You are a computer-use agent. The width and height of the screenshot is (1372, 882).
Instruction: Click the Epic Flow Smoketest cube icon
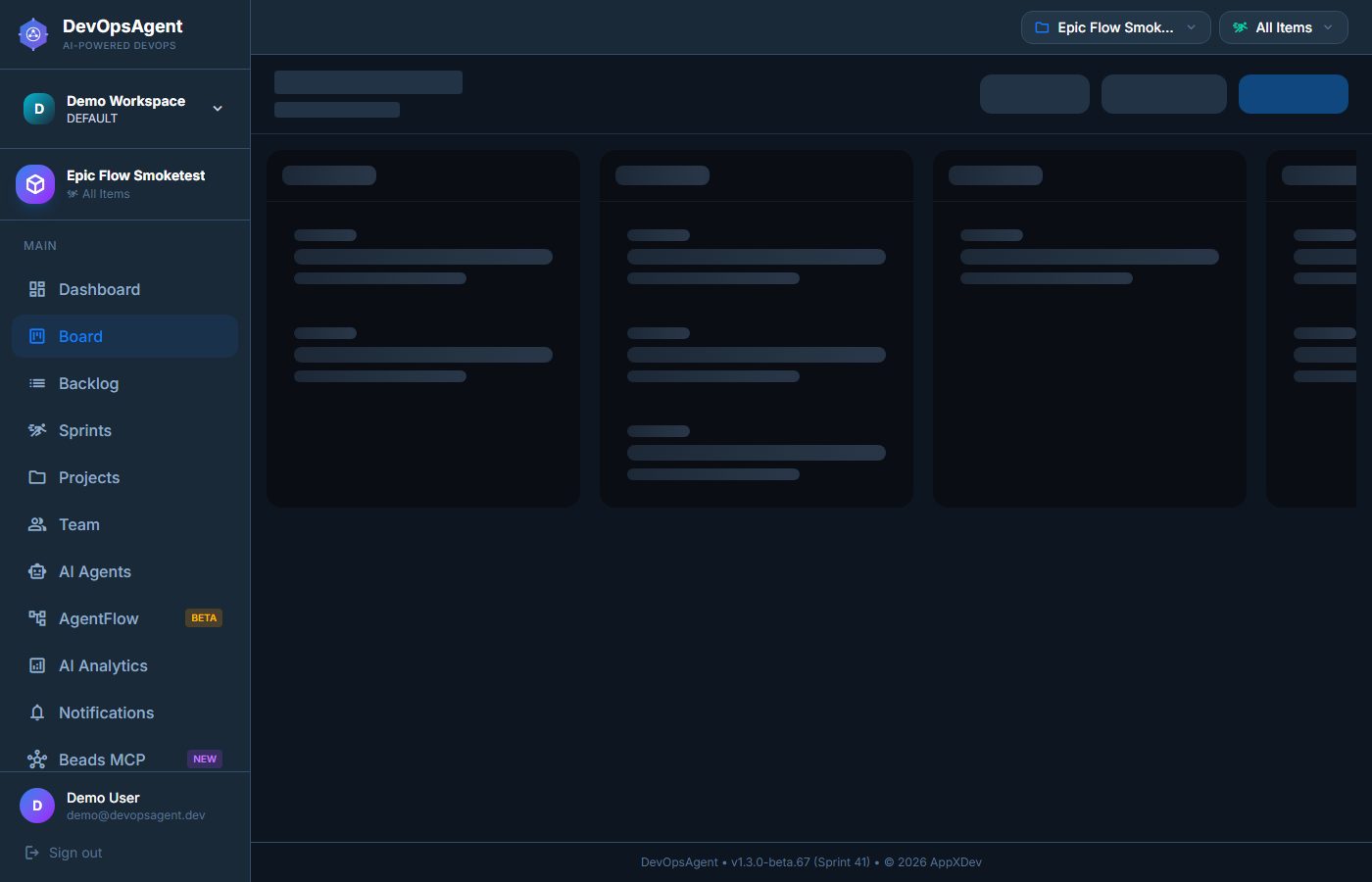click(35, 184)
